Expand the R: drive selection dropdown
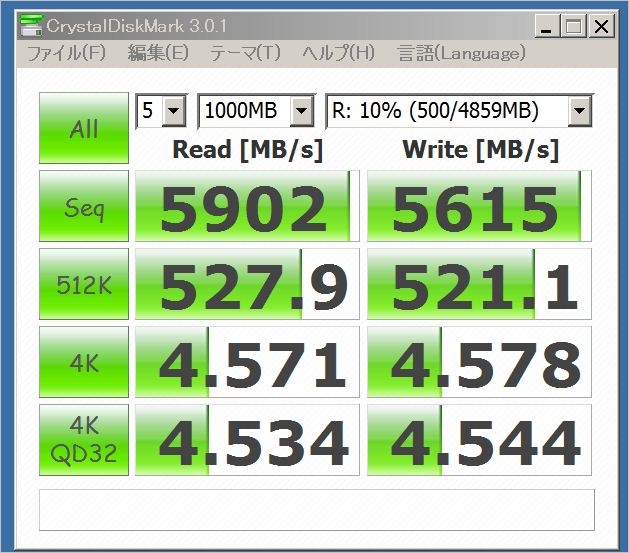The image size is (629, 553). tap(580, 111)
